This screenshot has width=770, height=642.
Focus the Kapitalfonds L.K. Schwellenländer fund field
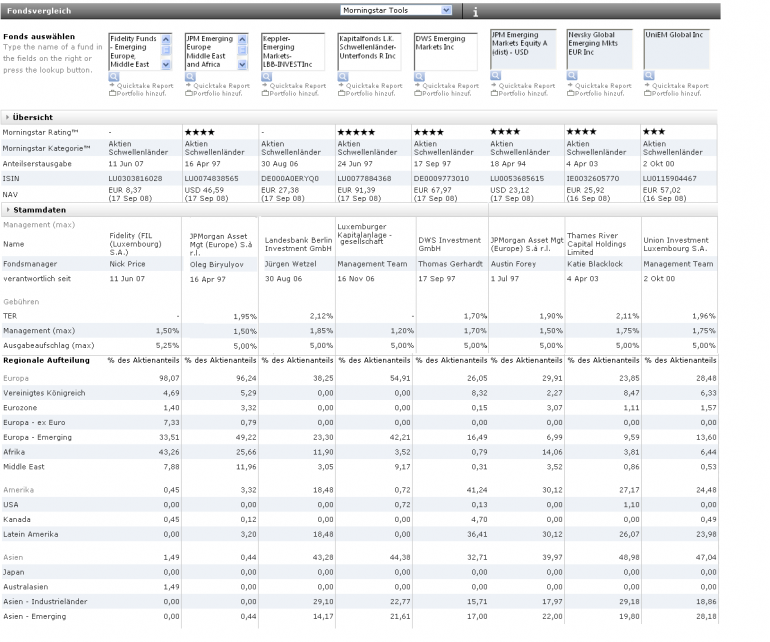[x=369, y=52]
